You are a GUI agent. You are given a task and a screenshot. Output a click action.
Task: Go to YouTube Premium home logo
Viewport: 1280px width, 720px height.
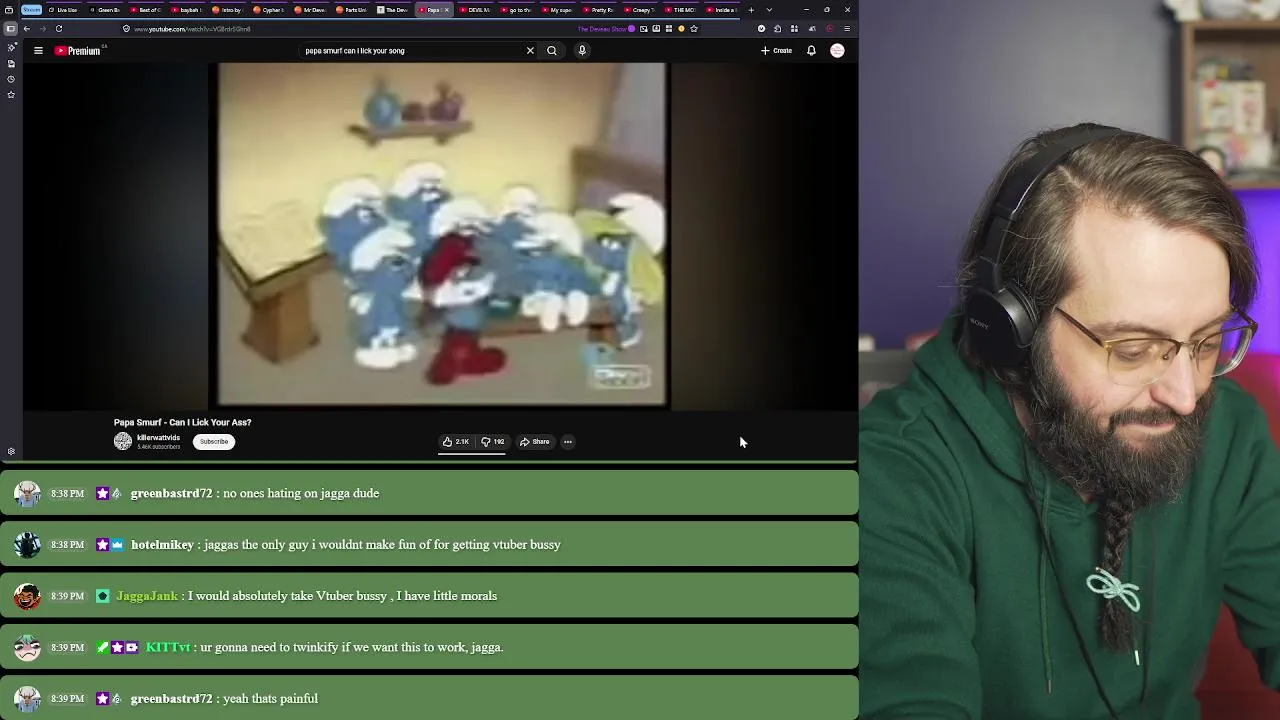[80, 51]
